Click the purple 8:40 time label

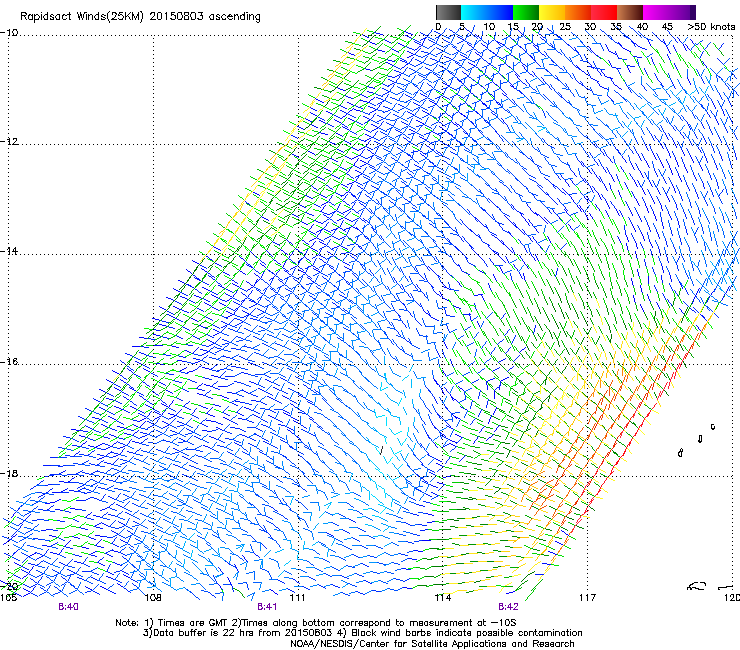coord(68,607)
